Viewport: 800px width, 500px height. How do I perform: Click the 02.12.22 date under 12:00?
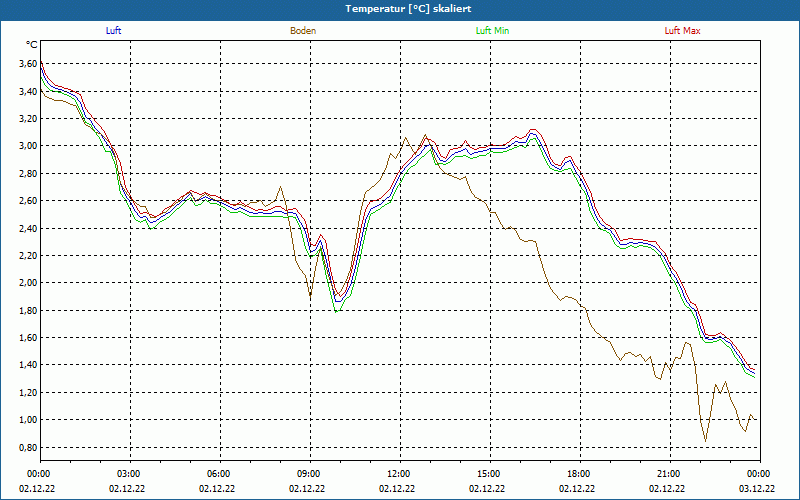coord(397,488)
